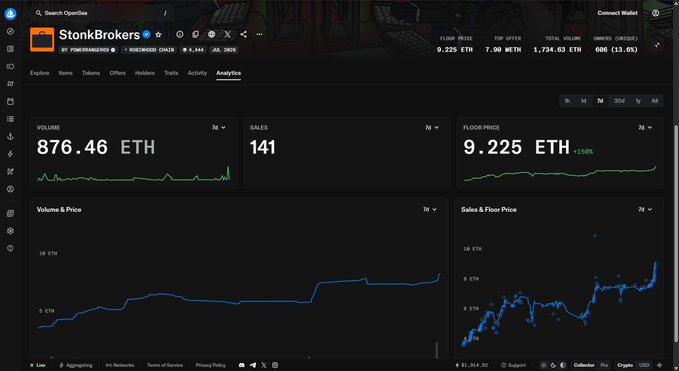Viewport: 679px width, 371px height.
Task: Show prices in Crypto
Action: (625, 365)
